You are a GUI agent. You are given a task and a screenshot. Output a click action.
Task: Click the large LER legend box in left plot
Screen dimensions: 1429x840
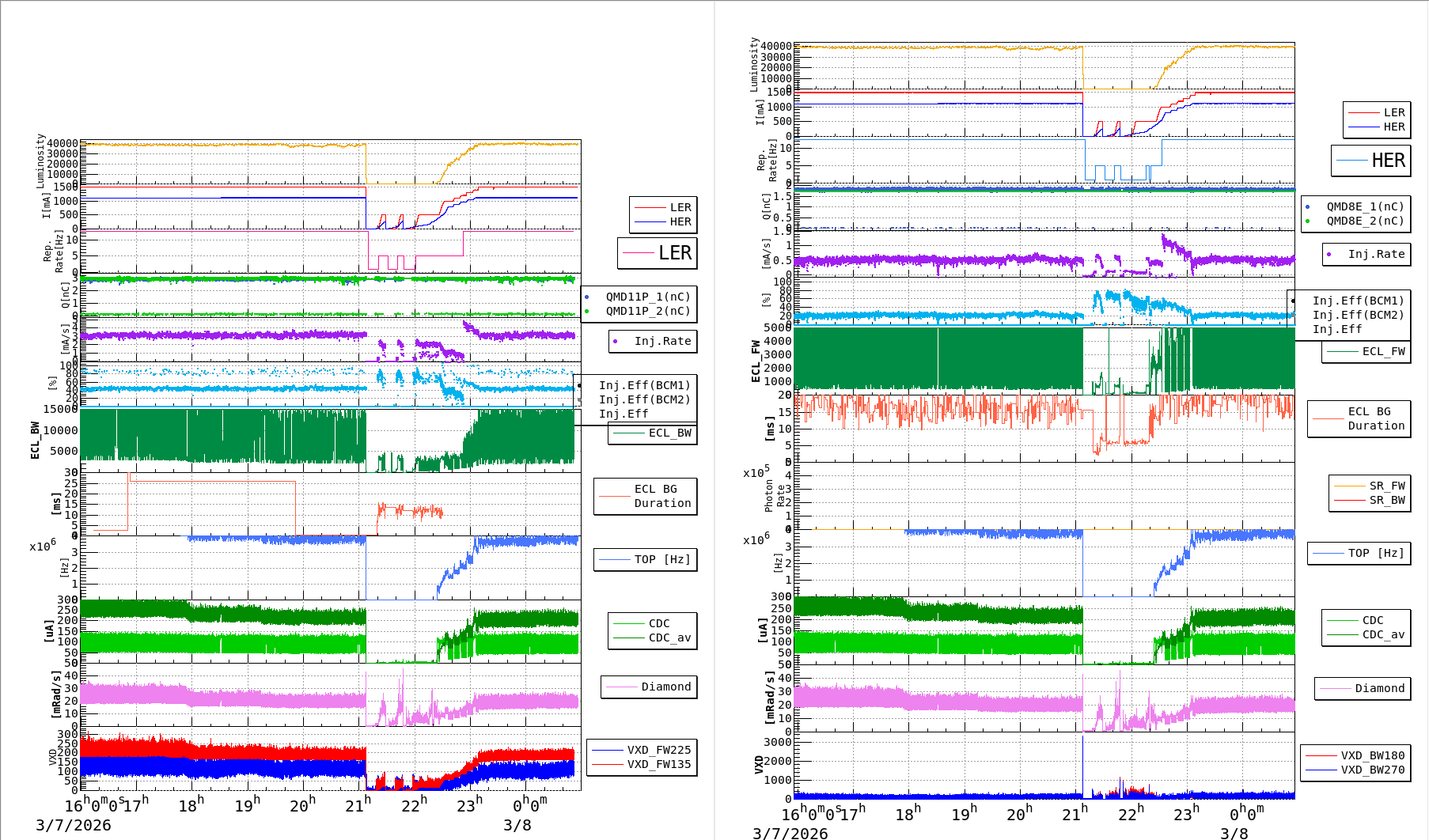658,253
